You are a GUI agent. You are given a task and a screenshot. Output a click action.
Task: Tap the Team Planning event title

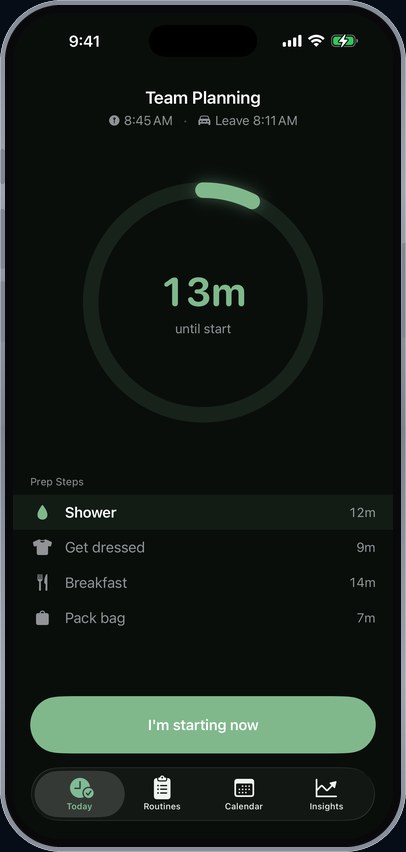(x=203, y=98)
